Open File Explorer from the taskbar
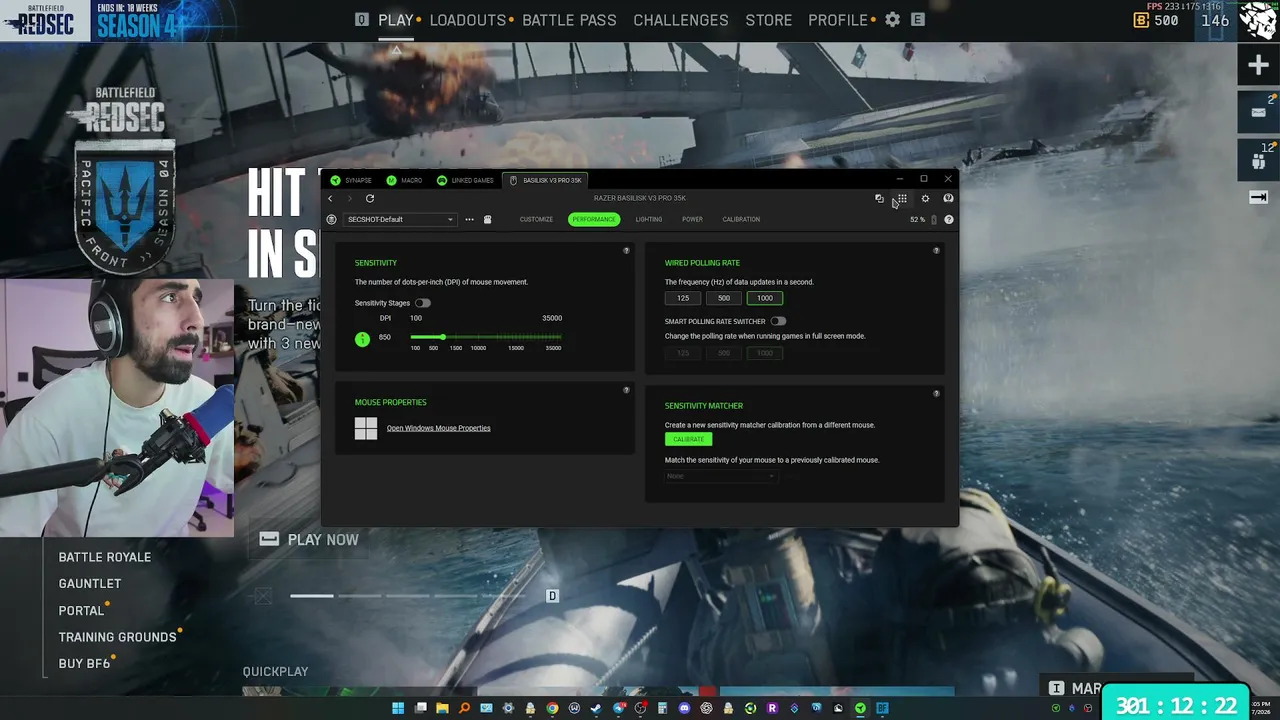Viewport: 1280px width, 720px height. pos(442,708)
